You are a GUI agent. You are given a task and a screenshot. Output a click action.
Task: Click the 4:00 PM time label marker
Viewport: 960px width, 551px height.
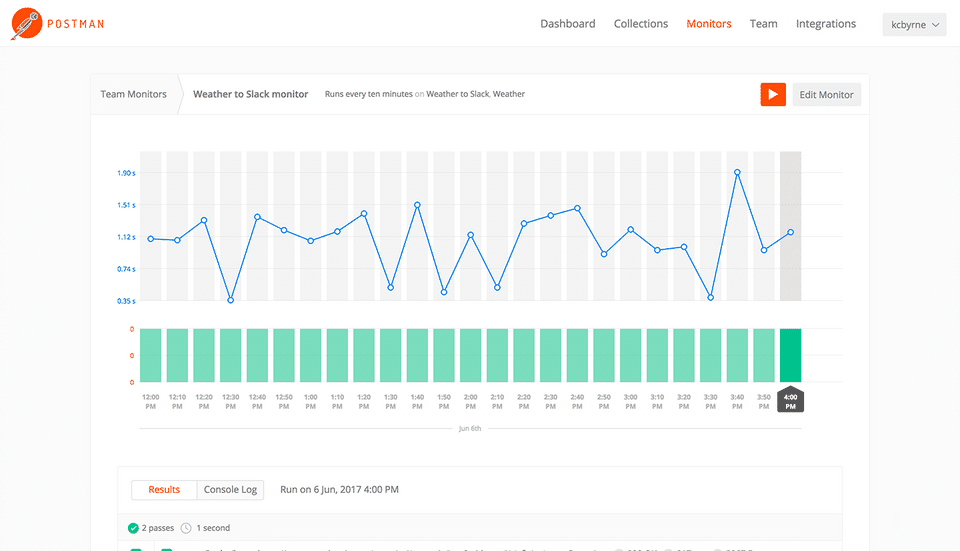click(790, 400)
